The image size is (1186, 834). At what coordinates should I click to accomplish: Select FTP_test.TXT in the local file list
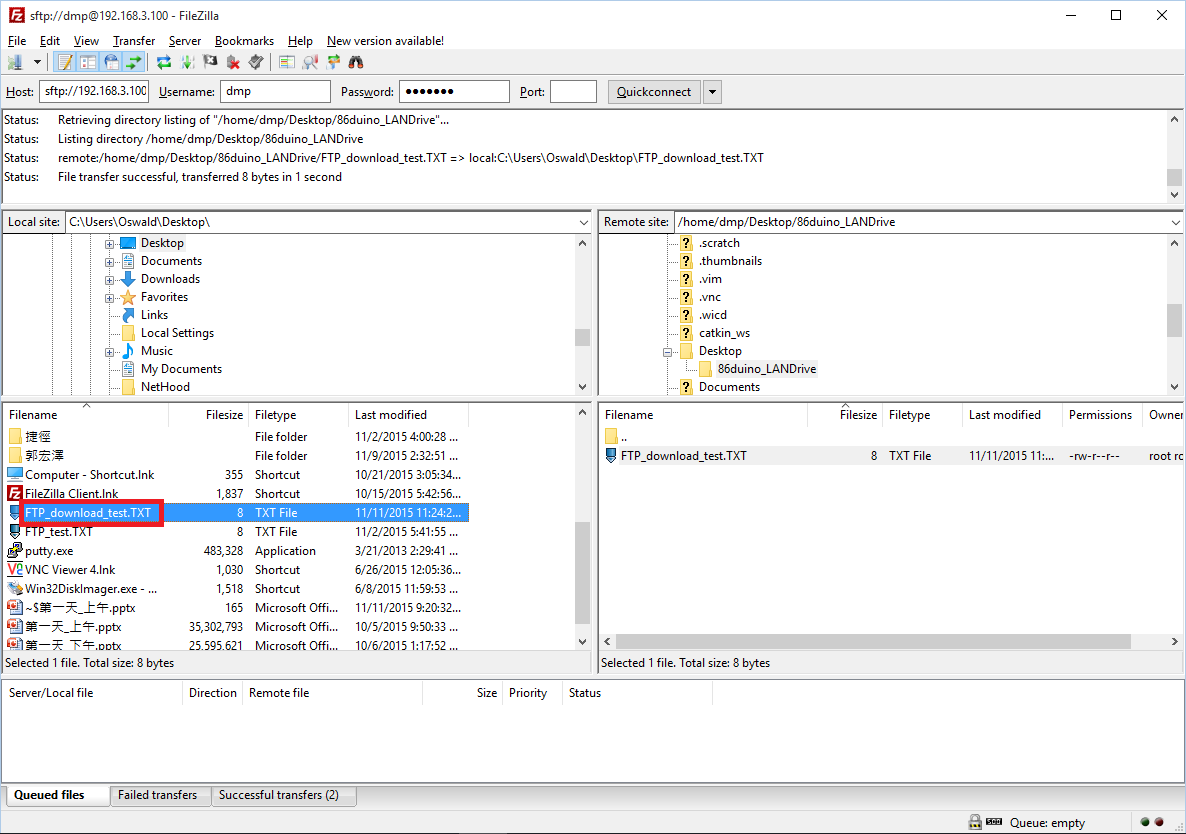237,532
